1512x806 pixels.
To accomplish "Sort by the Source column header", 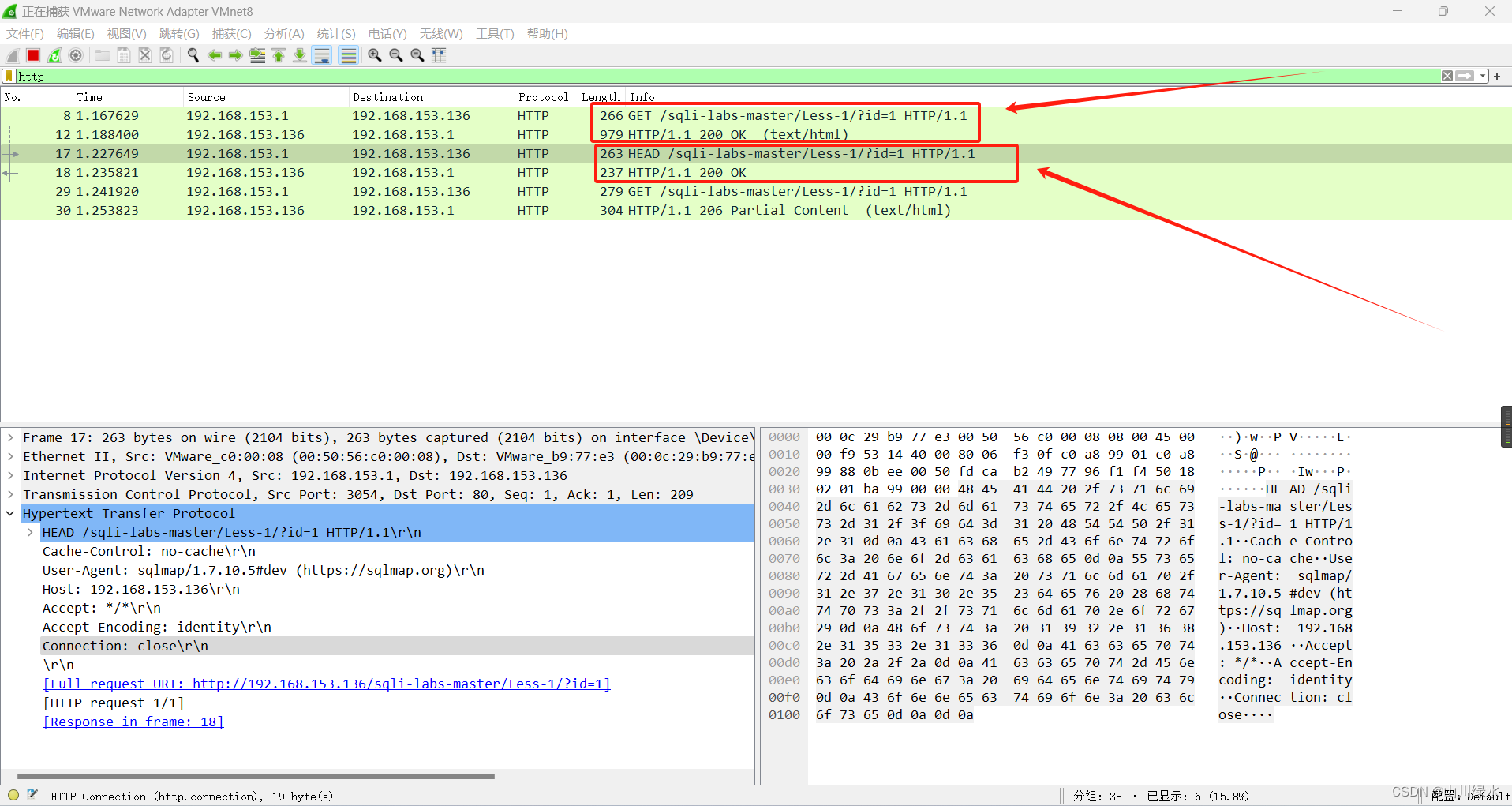I will (x=266, y=97).
